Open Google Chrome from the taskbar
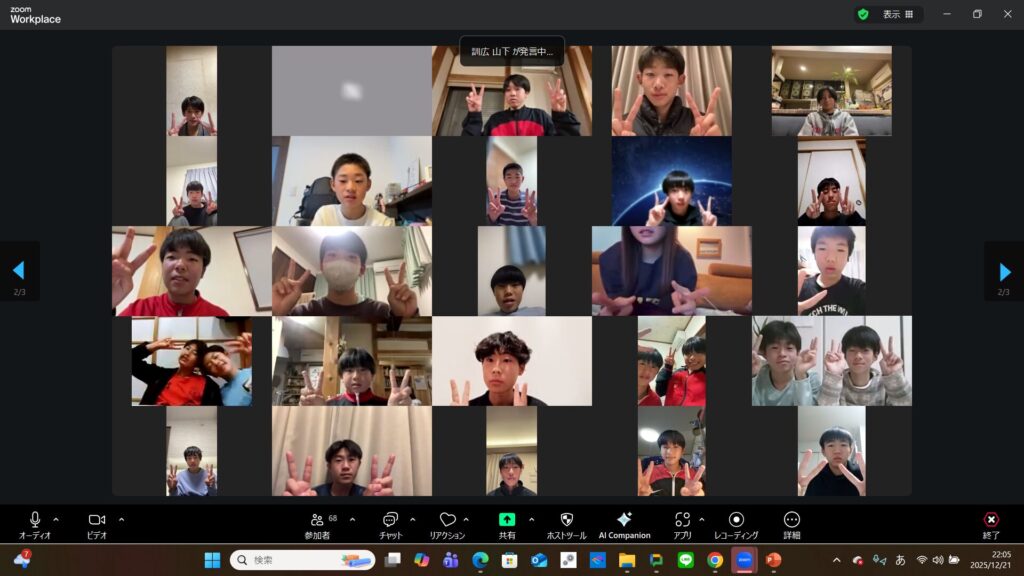The width and height of the screenshot is (1024, 576). coord(715,560)
